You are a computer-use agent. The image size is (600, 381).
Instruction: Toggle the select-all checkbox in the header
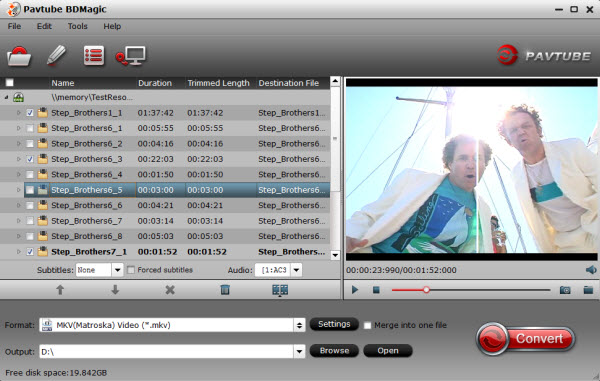pyautogui.click(x=10, y=83)
